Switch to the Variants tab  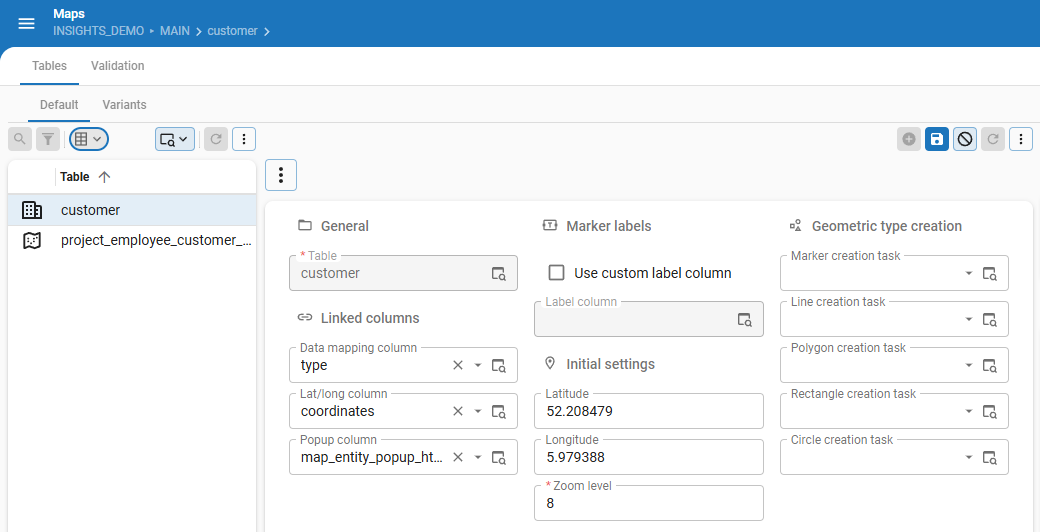tap(124, 104)
